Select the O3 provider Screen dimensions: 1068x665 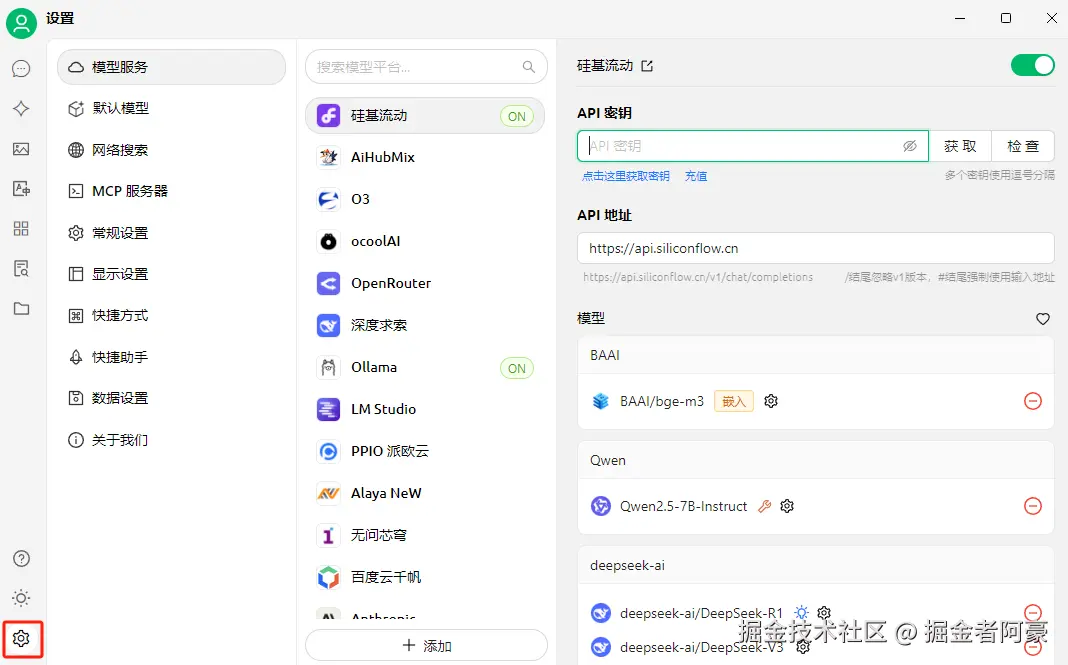425,200
